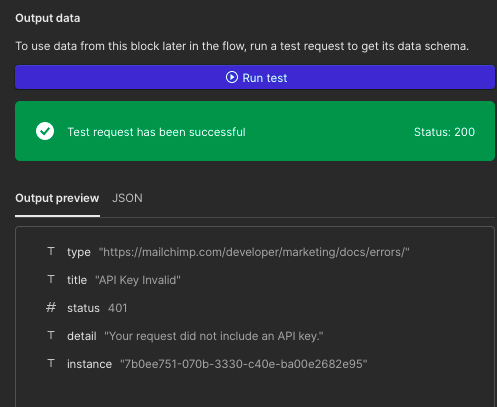Click the instance ID value 7b0ee751-070b
Viewport: 497px width, 407px height.
[244, 364]
